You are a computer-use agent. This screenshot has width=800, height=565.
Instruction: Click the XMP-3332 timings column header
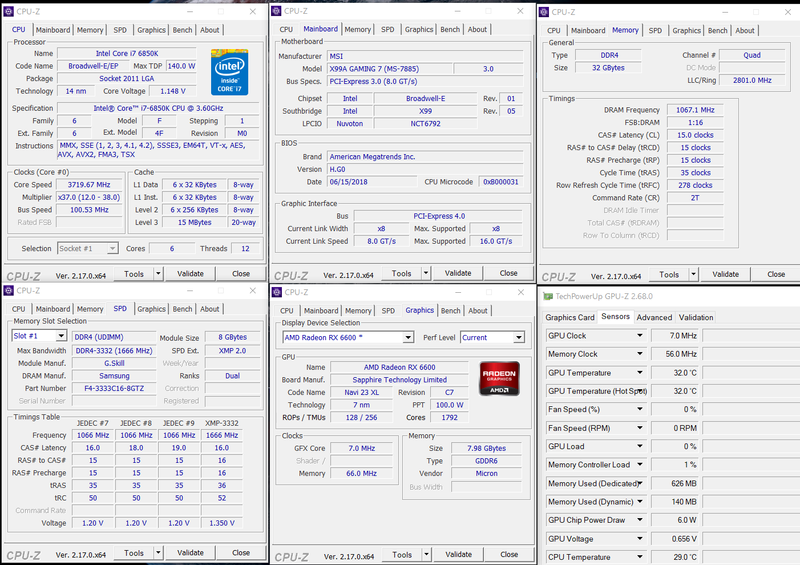pos(221,423)
